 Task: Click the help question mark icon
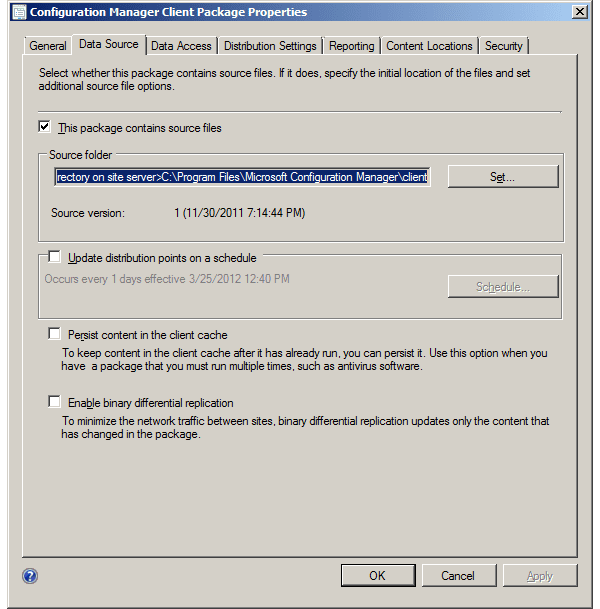point(30,576)
